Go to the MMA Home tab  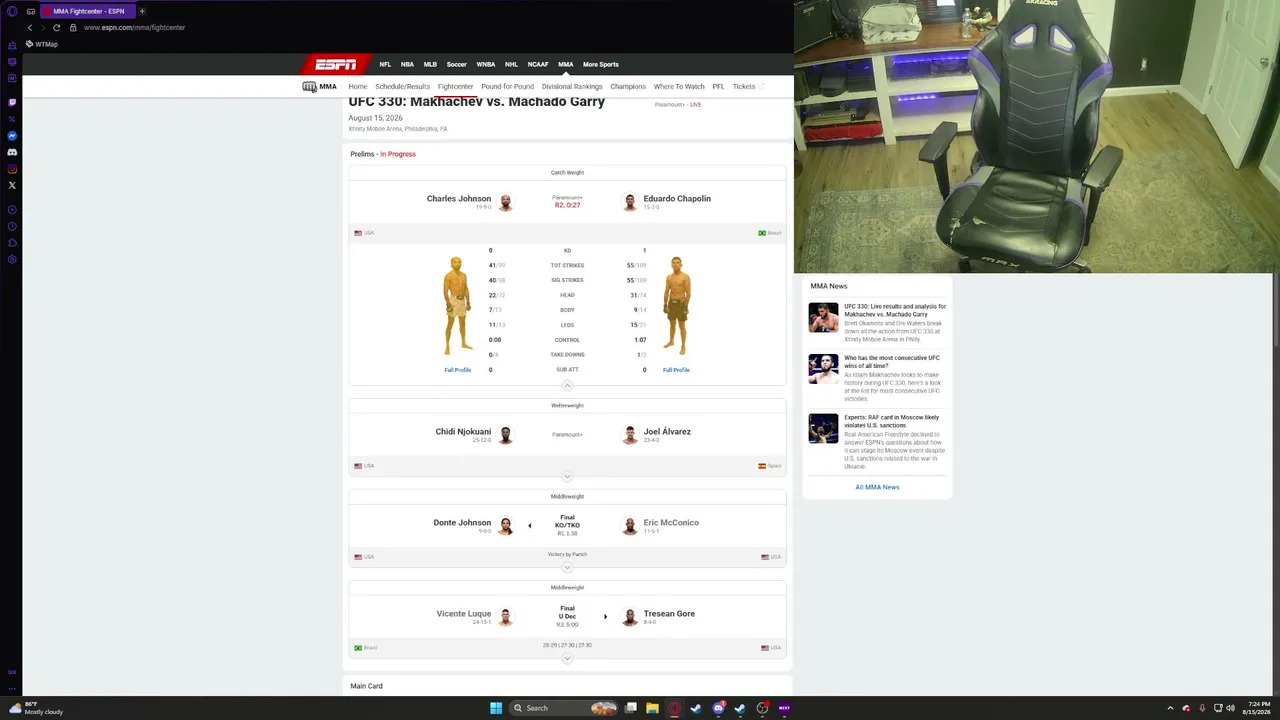358,87
